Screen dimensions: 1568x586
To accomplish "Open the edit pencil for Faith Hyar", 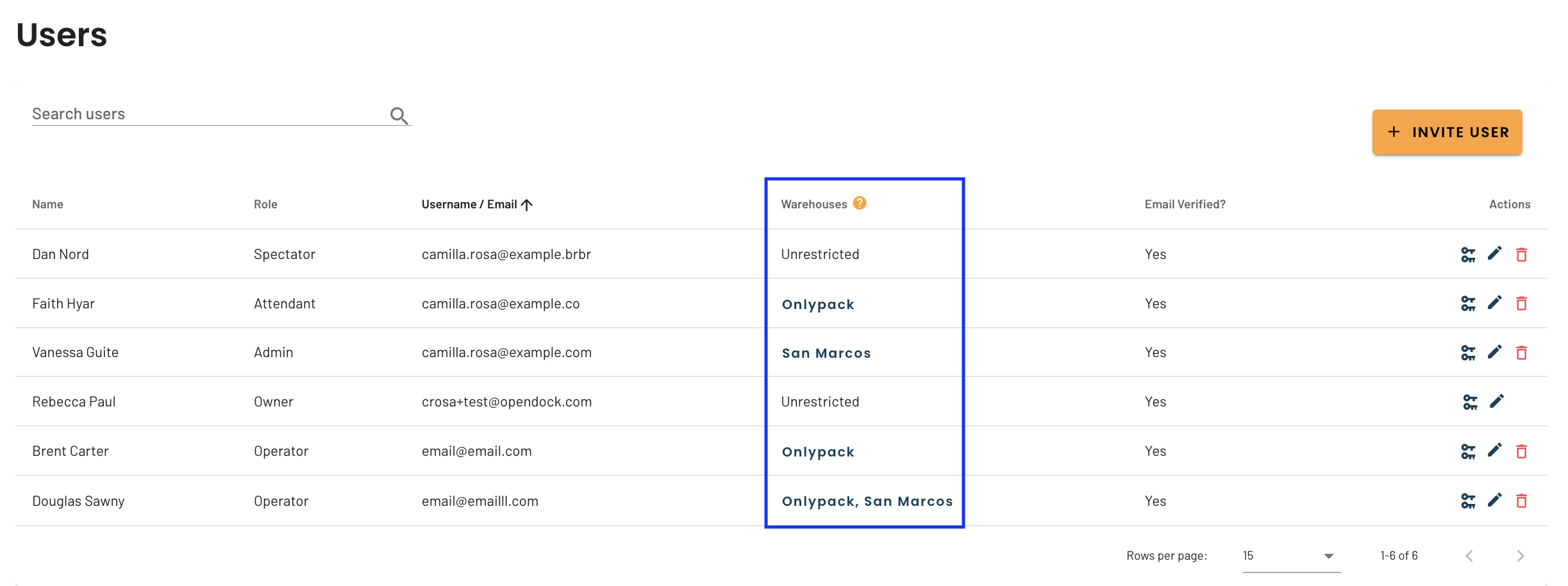I will click(x=1496, y=303).
